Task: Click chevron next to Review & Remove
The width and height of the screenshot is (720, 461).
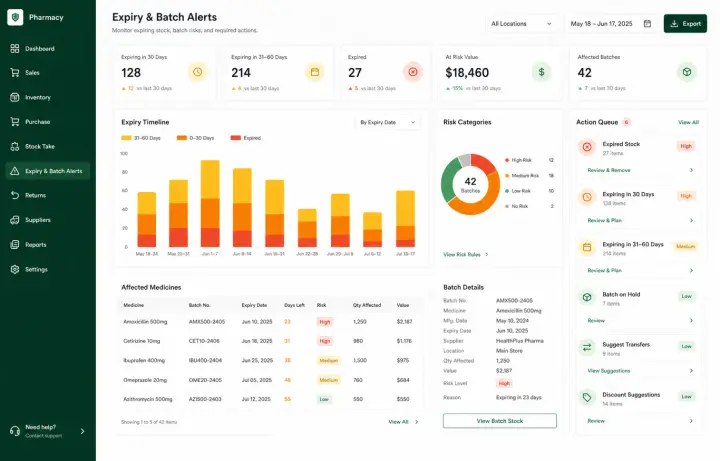Action: 691,170
